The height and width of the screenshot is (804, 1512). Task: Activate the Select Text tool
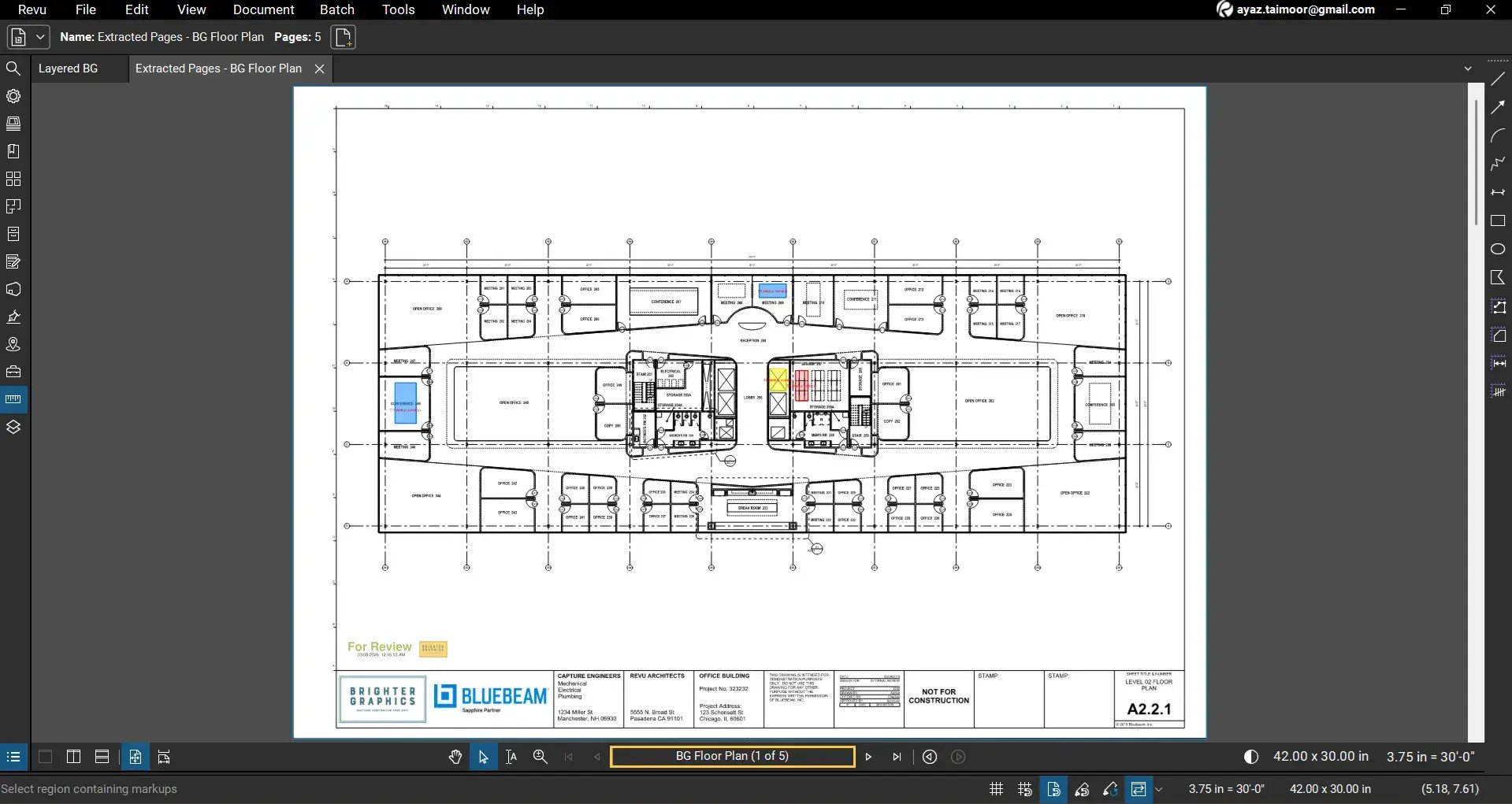(511, 757)
